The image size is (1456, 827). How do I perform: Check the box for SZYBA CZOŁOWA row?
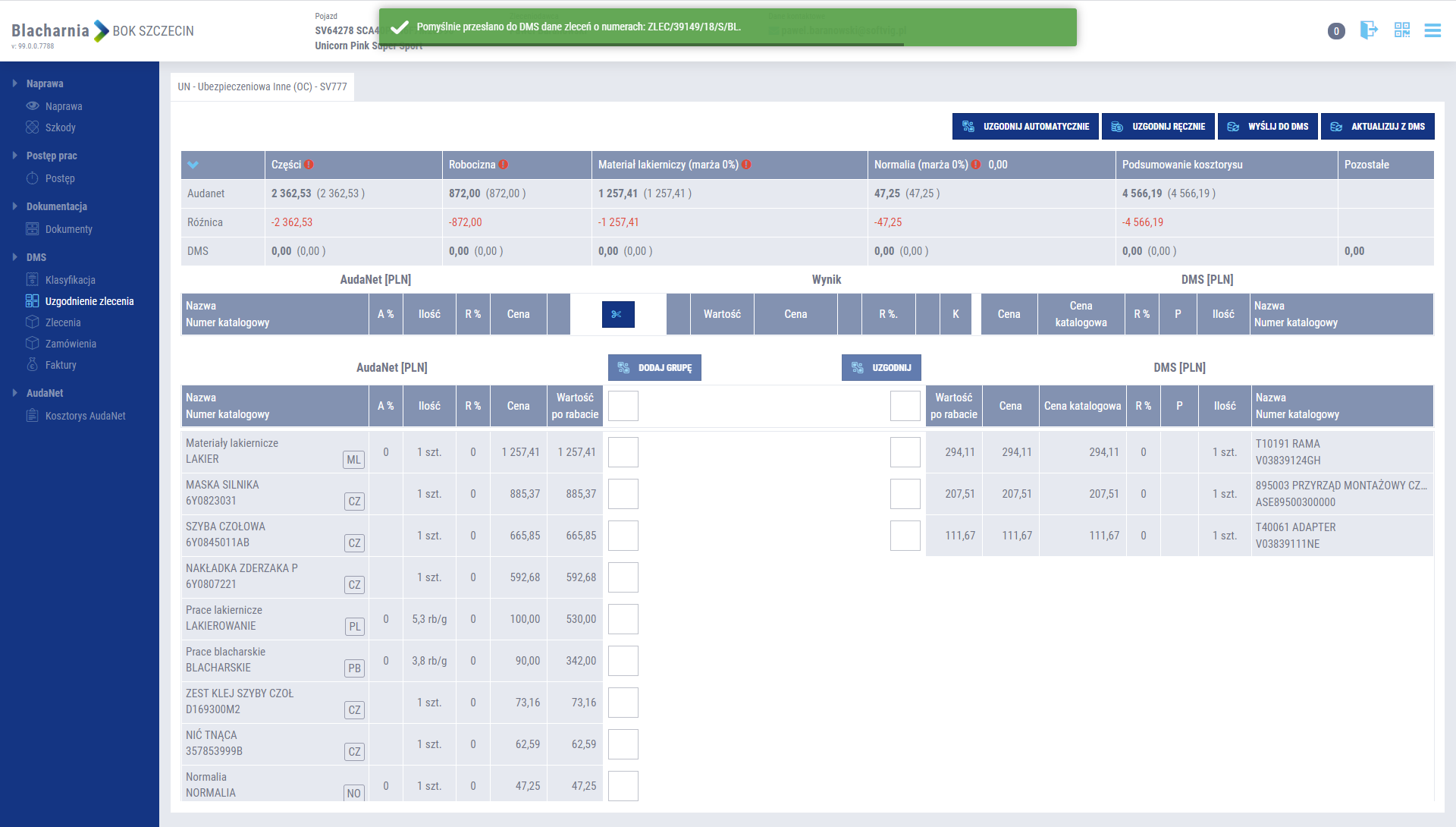(x=623, y=536)
